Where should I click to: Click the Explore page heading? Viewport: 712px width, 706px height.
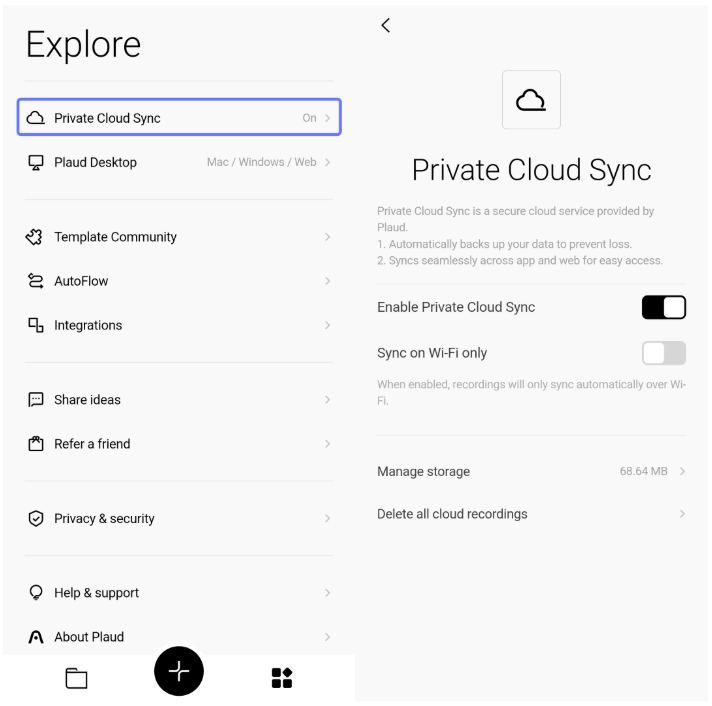[84, 45]
